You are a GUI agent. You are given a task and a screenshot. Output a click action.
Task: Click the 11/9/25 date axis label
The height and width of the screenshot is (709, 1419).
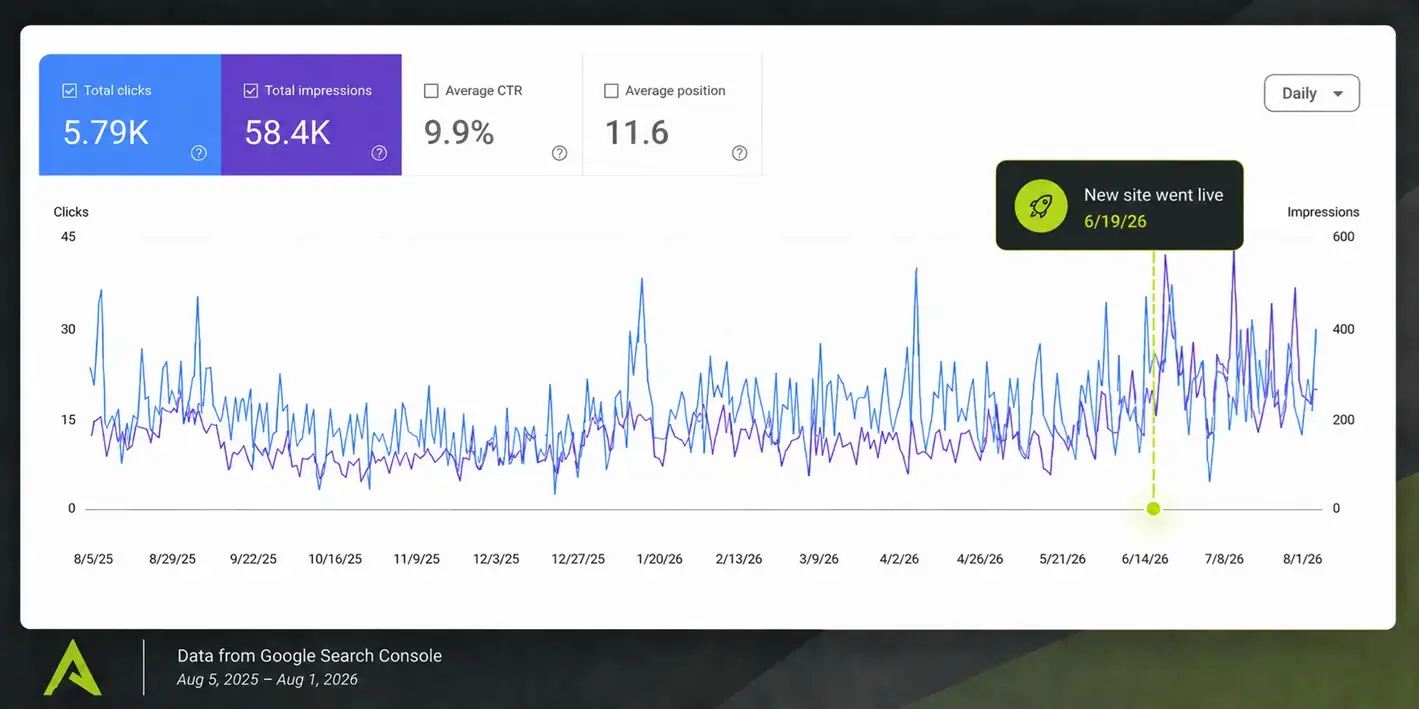pyautogui.click(x=416, y=559)
